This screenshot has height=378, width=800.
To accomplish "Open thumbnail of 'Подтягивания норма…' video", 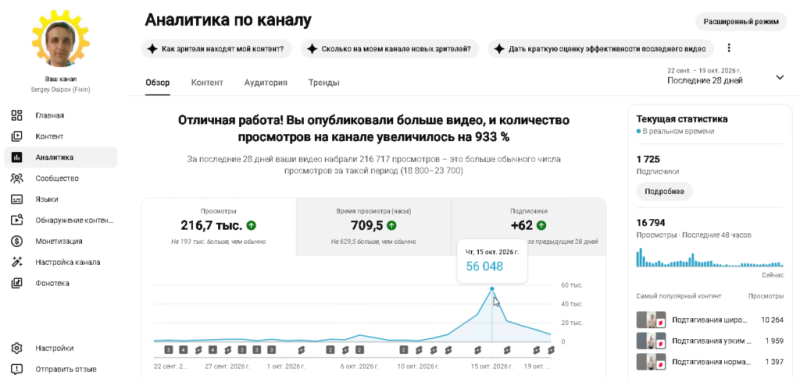I will (651, 362).
